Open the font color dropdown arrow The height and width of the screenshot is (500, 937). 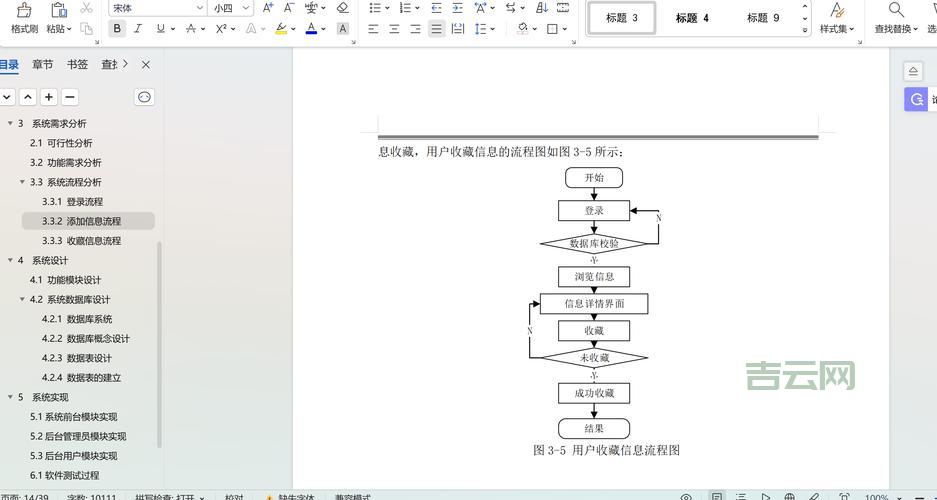(323, 29)
